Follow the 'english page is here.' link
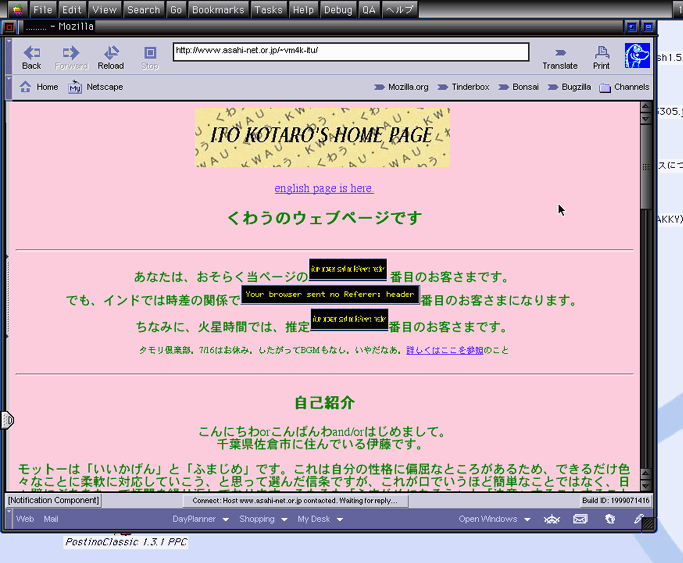The image size is (683, 563). click(324, 188)
